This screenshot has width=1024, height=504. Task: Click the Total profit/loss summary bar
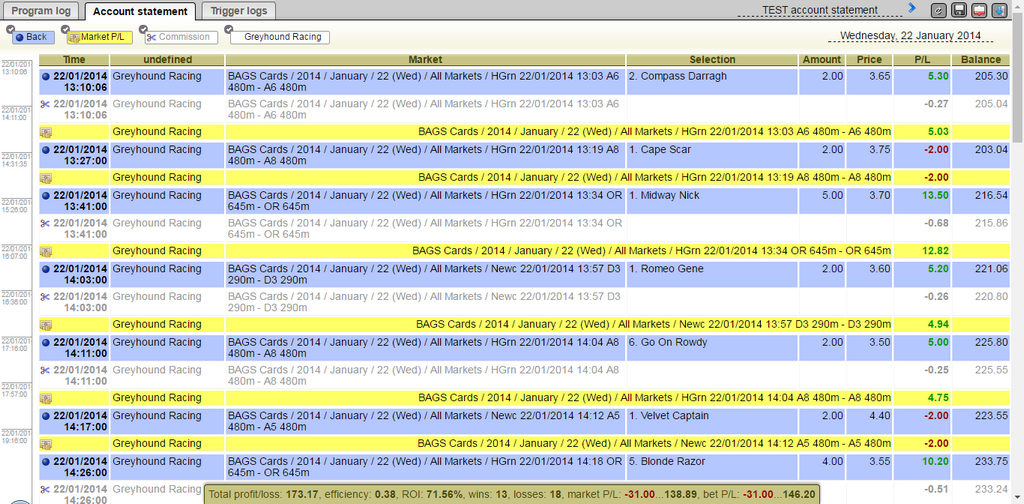(x=511, y=494)
